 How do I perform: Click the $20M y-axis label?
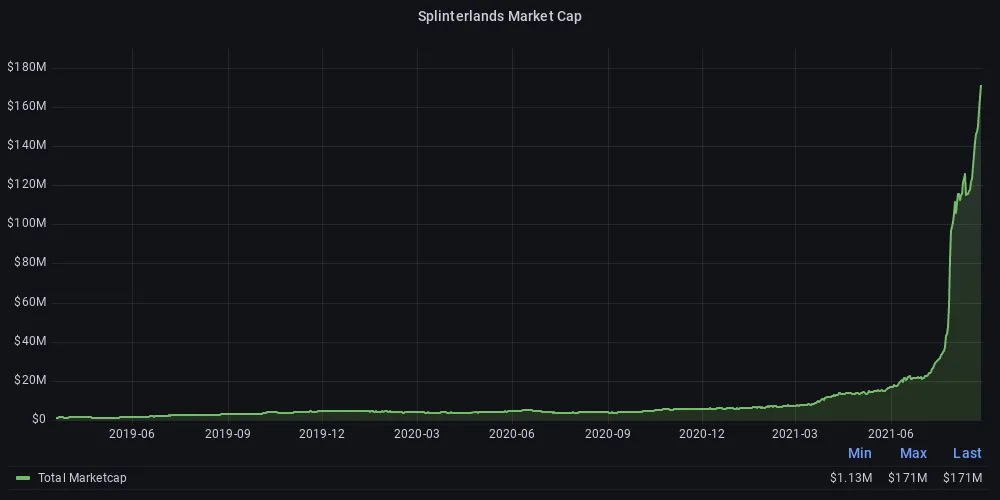(29, 380)
